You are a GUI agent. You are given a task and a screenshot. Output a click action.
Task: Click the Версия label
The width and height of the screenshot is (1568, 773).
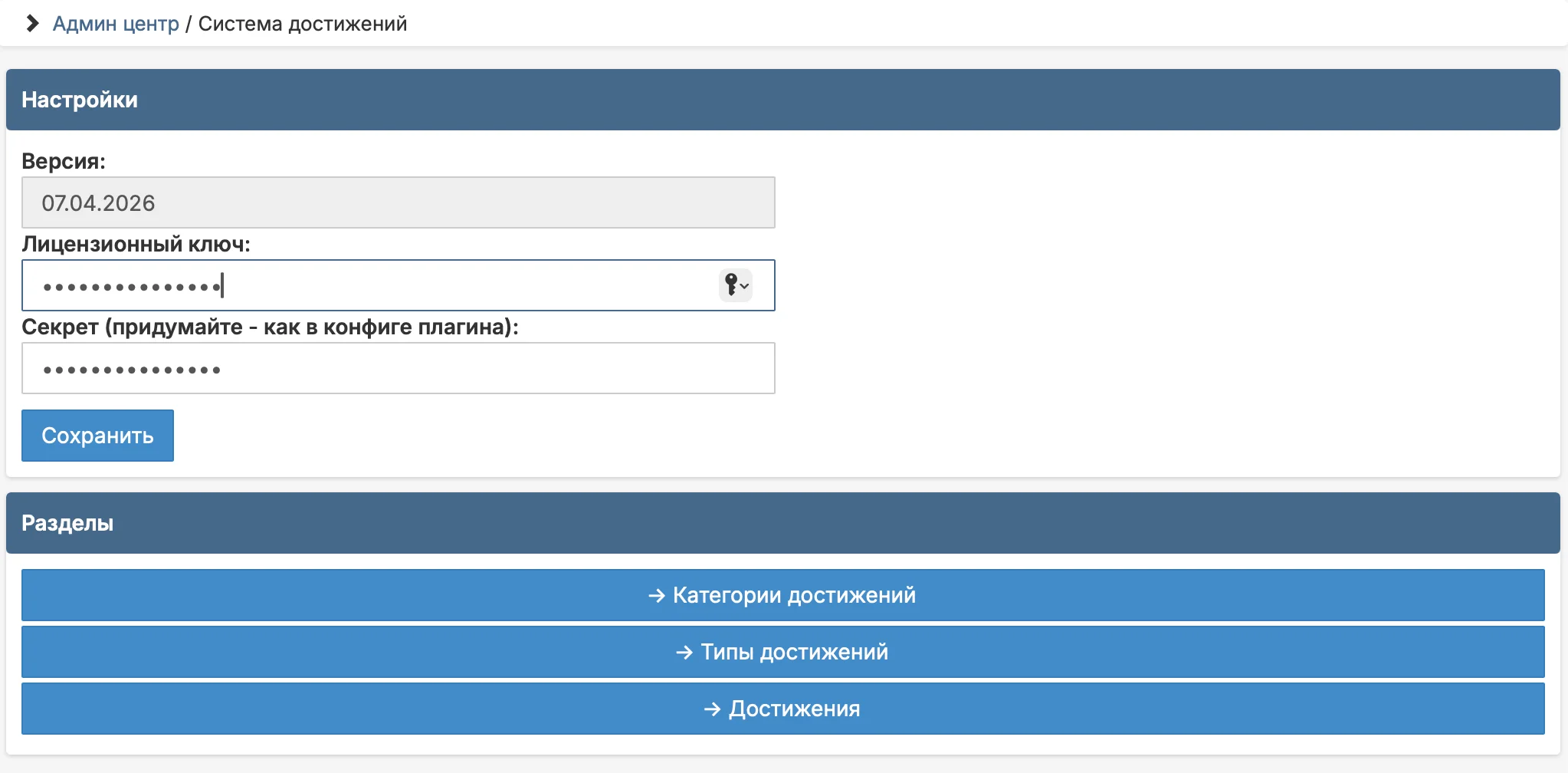pyautogui.click(x=64, y=161)
